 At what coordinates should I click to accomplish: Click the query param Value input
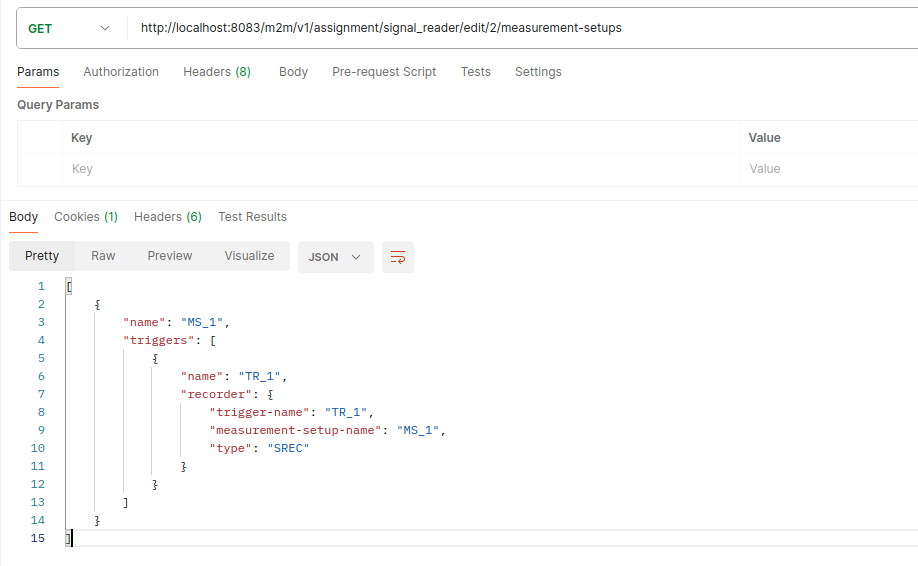[x=830, y=169]
